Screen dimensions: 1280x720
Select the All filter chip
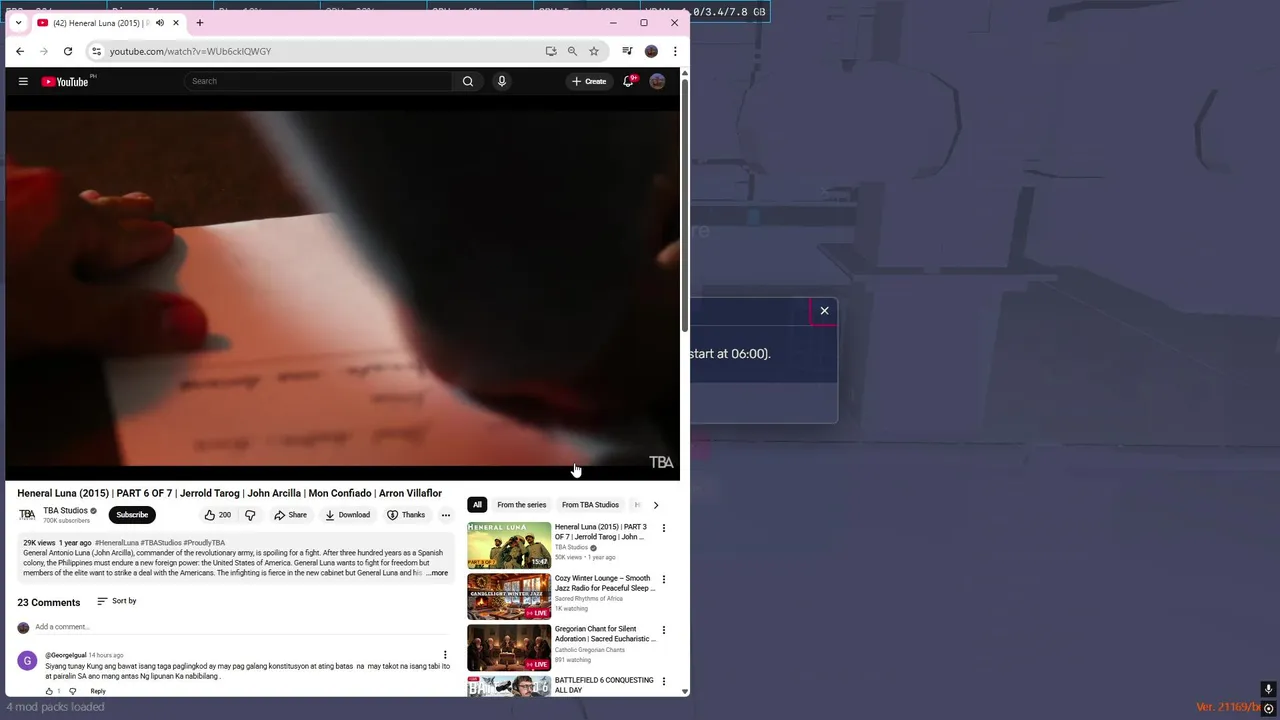(x=477, y=505)
